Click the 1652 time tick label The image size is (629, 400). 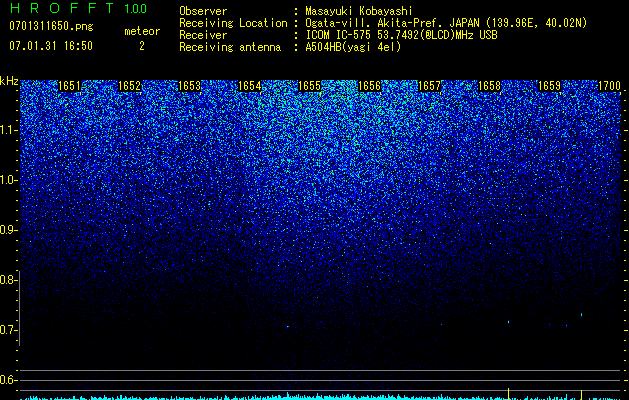tap(130, 86)
